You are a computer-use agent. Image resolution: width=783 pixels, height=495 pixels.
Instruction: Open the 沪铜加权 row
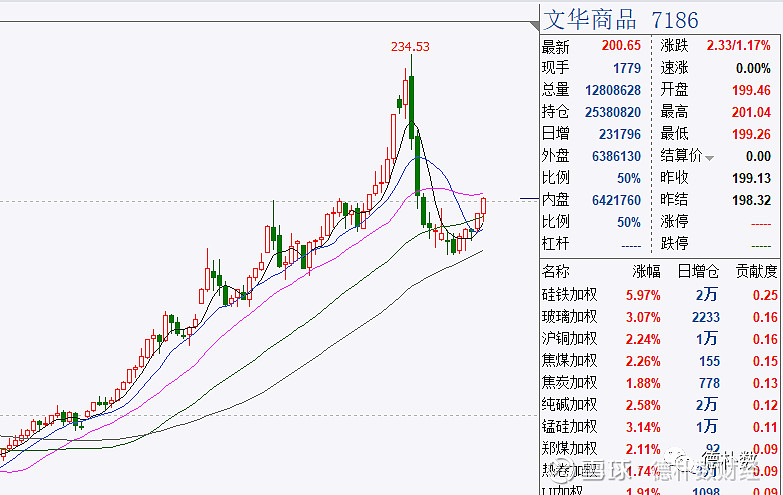tap(660, 339)
